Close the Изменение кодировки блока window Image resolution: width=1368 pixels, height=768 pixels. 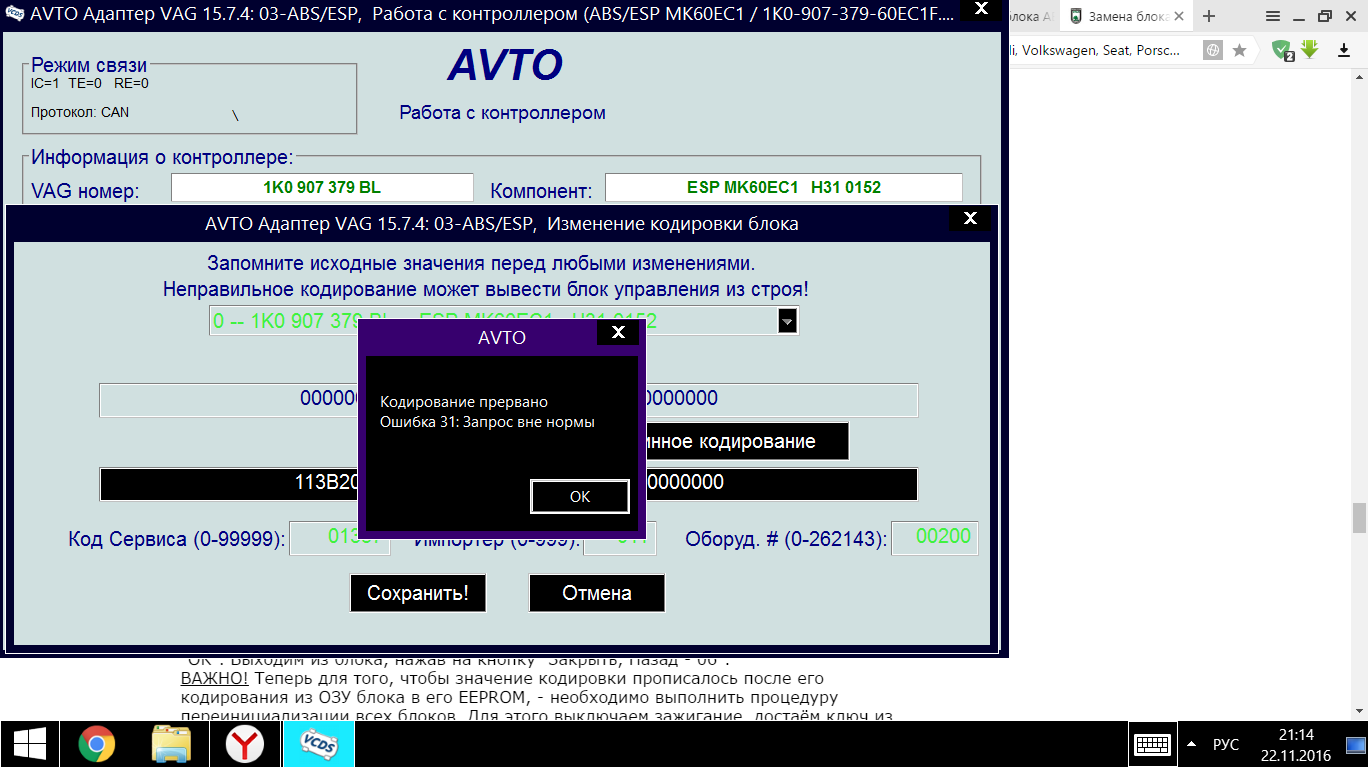click(x=969, y=218)
